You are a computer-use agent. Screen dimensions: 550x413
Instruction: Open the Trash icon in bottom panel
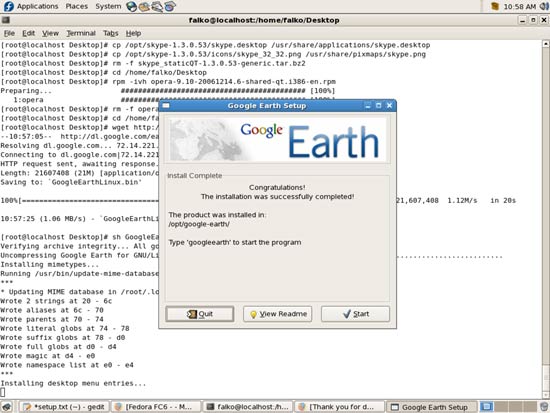pos(545,407)
